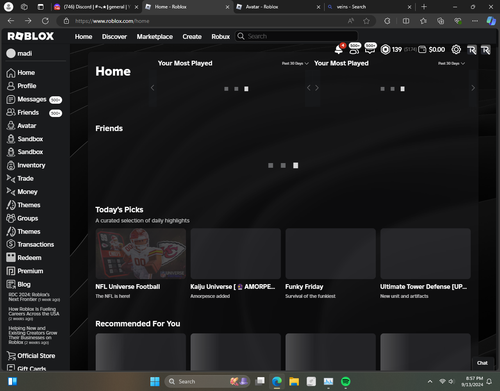Open Robux in the top navigation
This screenshot has width=500, height=391.
pyautogui.click(x=221, y=36)
